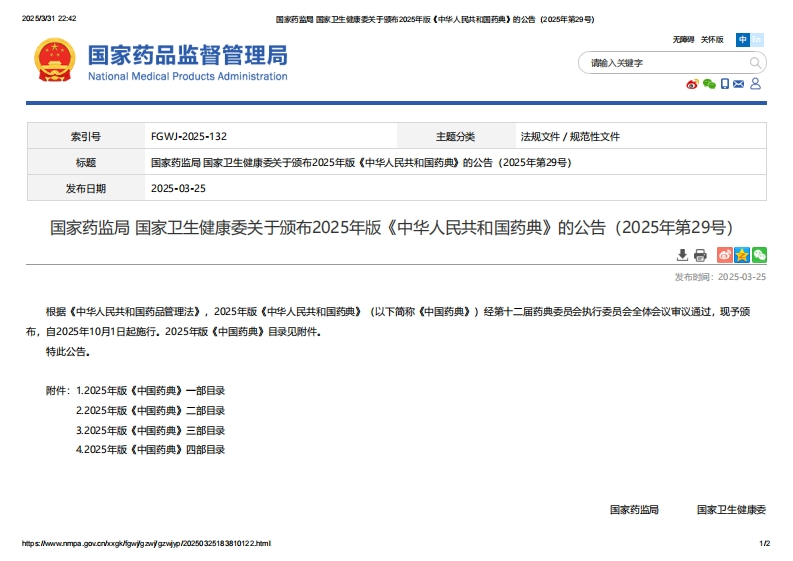The image size is (793, 561).
Task: Open the Weibo icon below search box
Action: point(692,84)
